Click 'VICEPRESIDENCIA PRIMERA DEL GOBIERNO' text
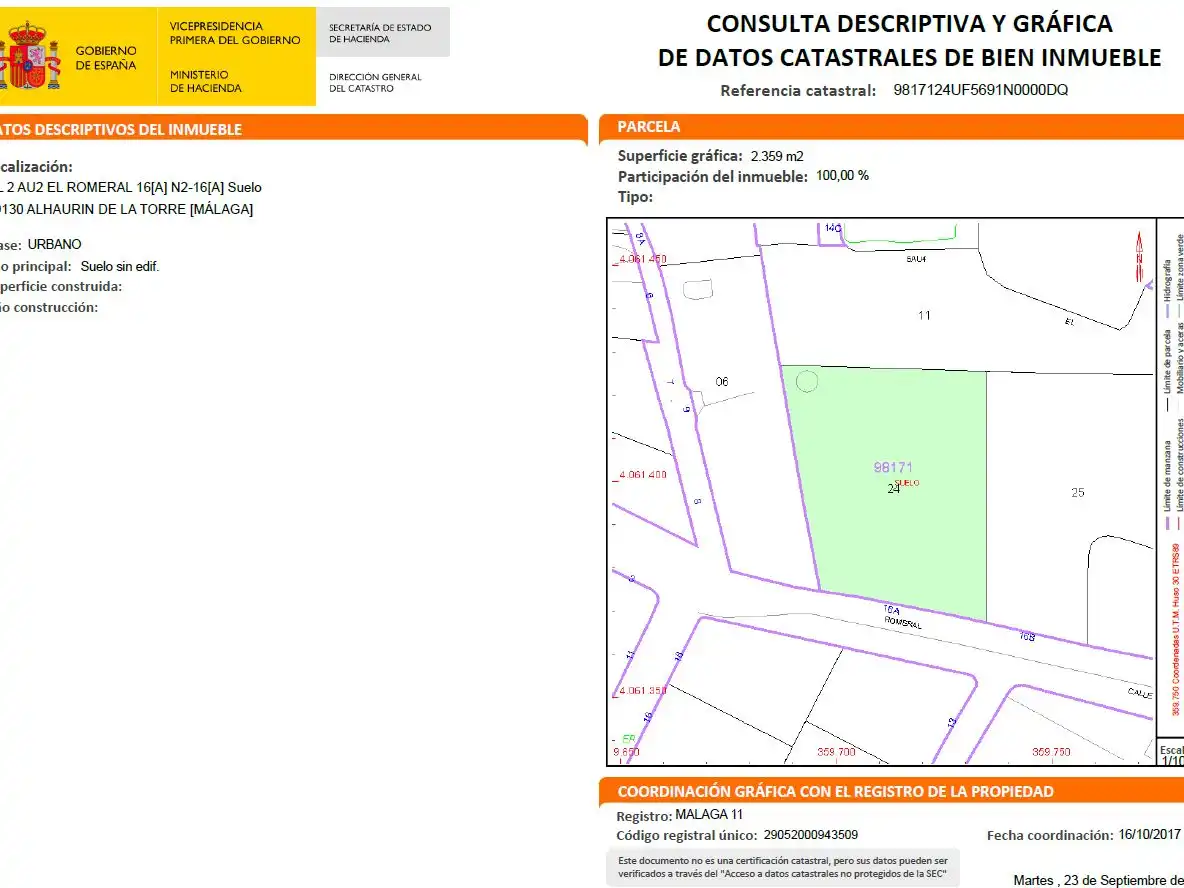 235,33
